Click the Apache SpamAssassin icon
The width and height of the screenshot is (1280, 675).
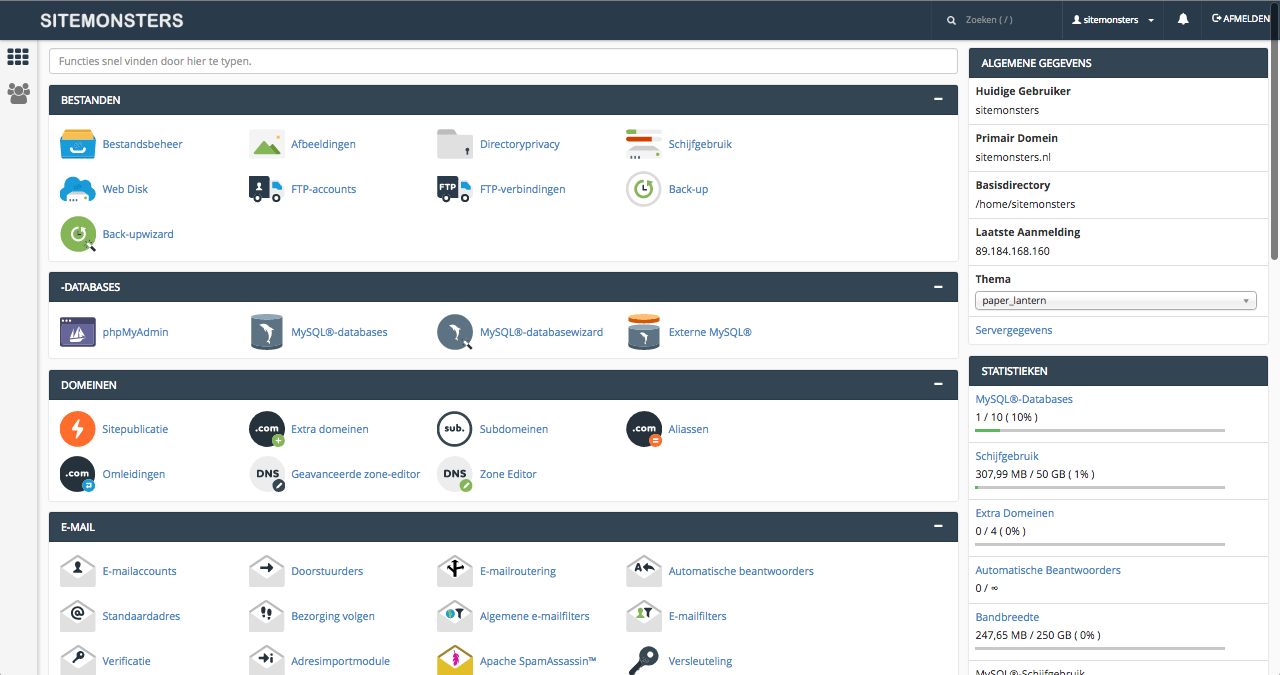point(455,660)
